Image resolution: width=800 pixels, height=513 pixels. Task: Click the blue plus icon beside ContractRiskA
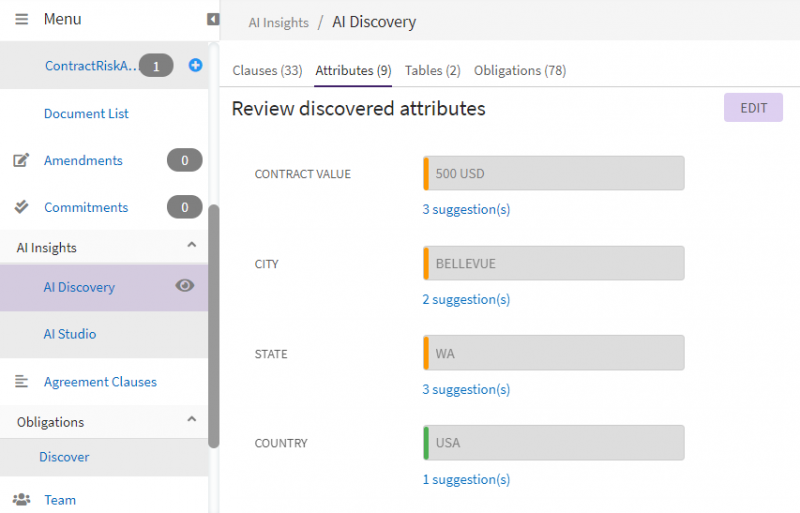[195, 66]
